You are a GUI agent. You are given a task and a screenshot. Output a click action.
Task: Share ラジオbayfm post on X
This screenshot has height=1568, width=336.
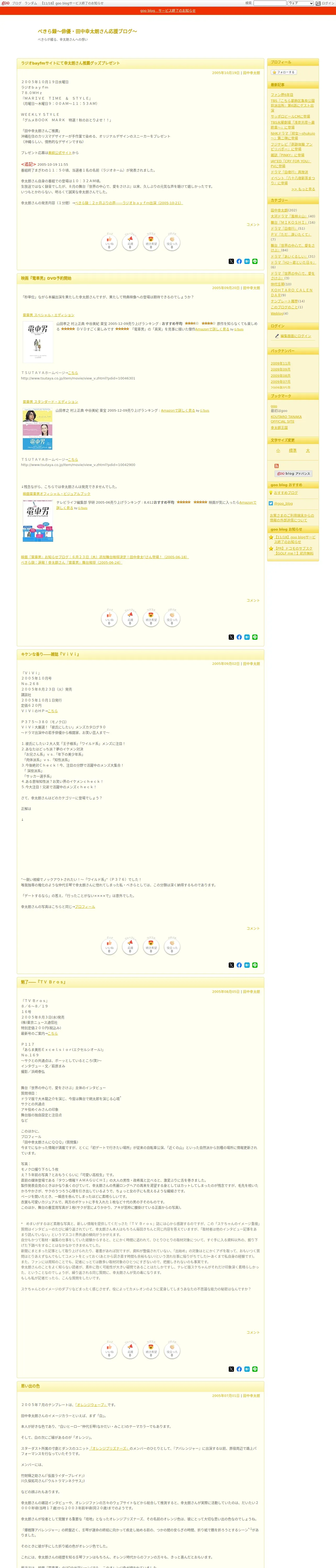[x=231, y=261]
